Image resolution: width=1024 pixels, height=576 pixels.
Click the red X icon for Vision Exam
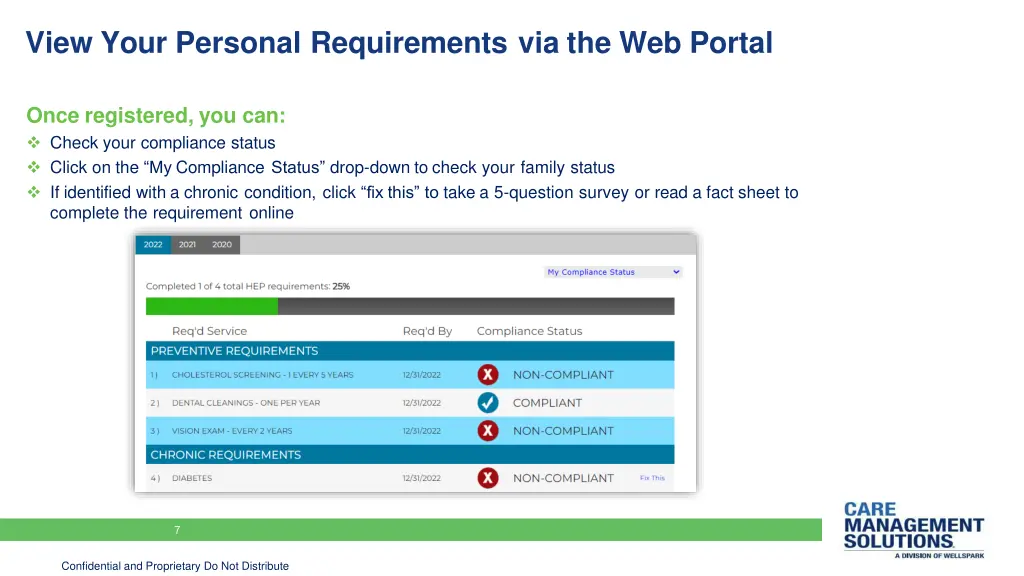(x=488, y=431)
